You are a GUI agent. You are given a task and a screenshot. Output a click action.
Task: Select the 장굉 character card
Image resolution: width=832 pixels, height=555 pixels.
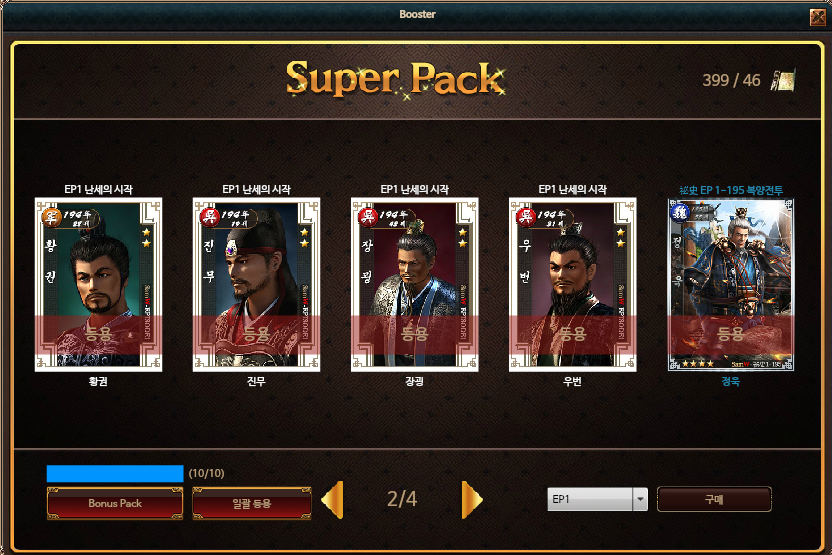click(414, 284)
